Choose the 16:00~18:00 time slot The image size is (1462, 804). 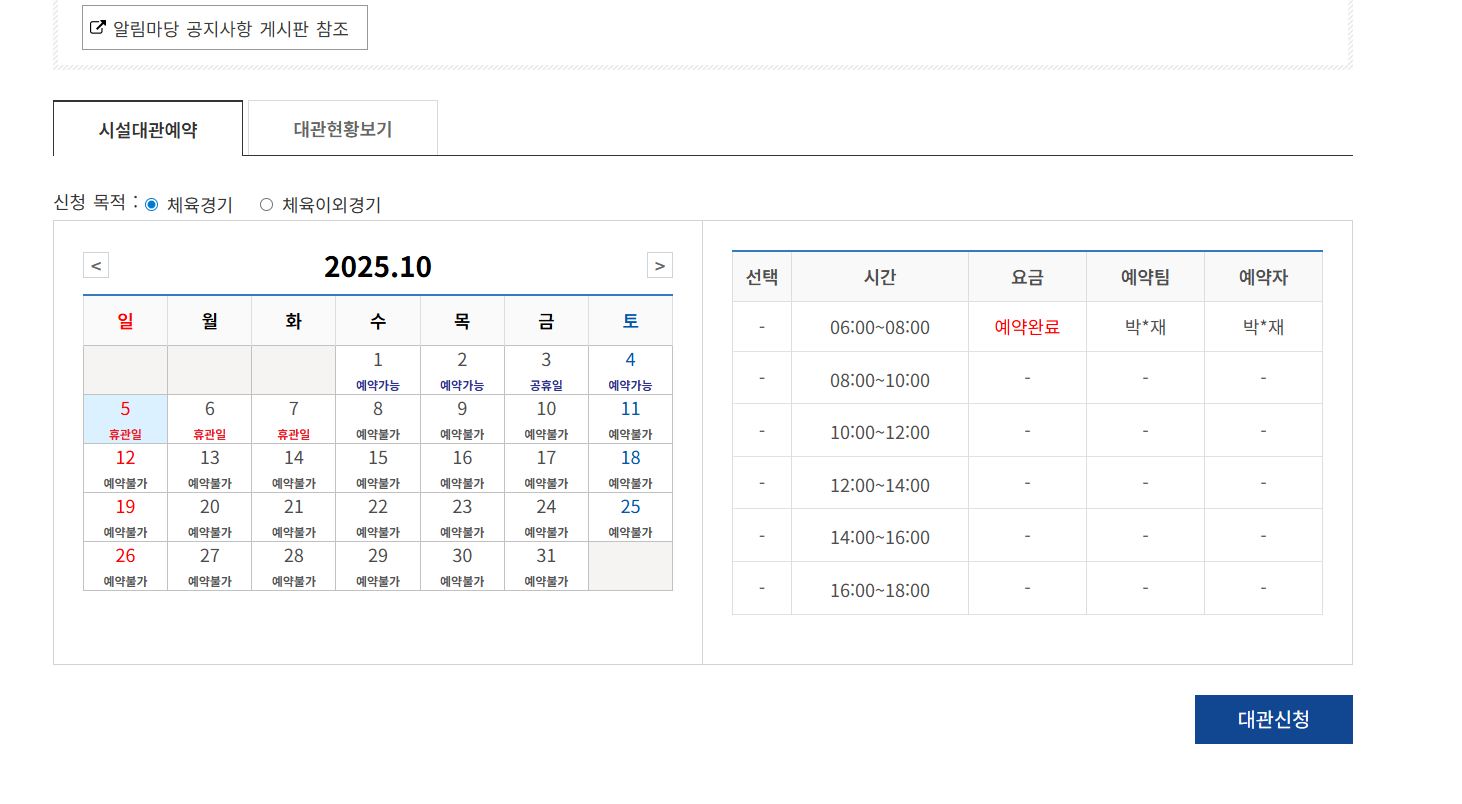tap(879, 590)
